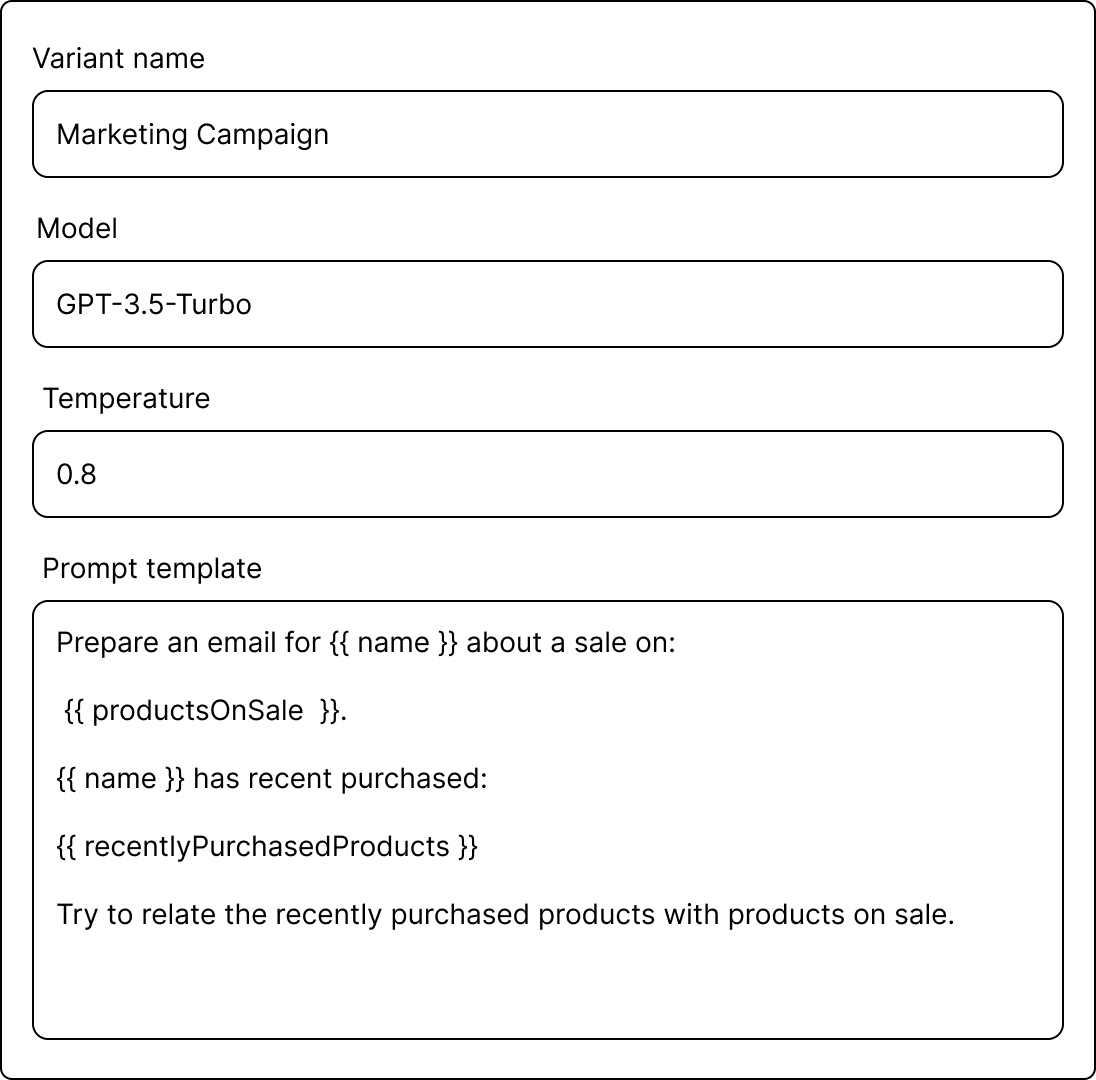Click the Model label

[76, 228]
